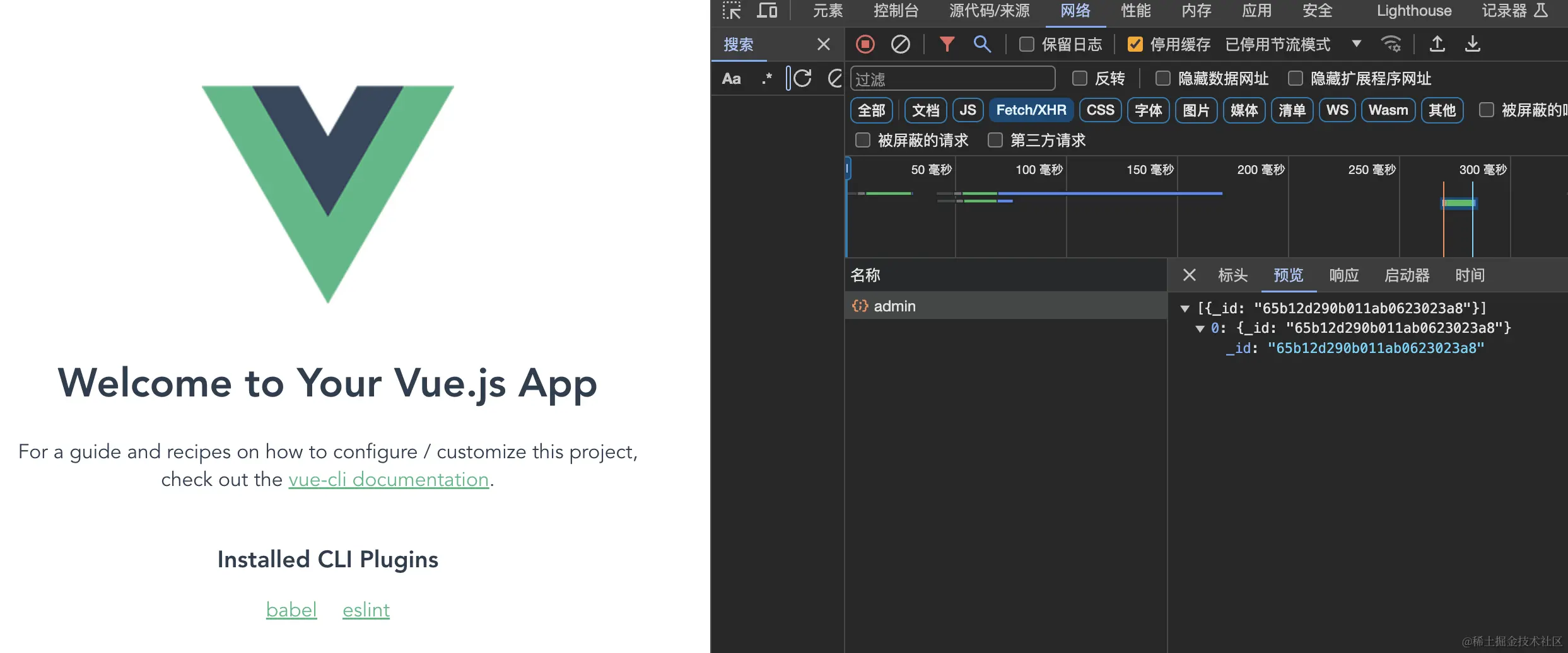Switch to the 元素 Elements tab
The width and height of the screenshot is (1568, 653).
tap(828, 11)
